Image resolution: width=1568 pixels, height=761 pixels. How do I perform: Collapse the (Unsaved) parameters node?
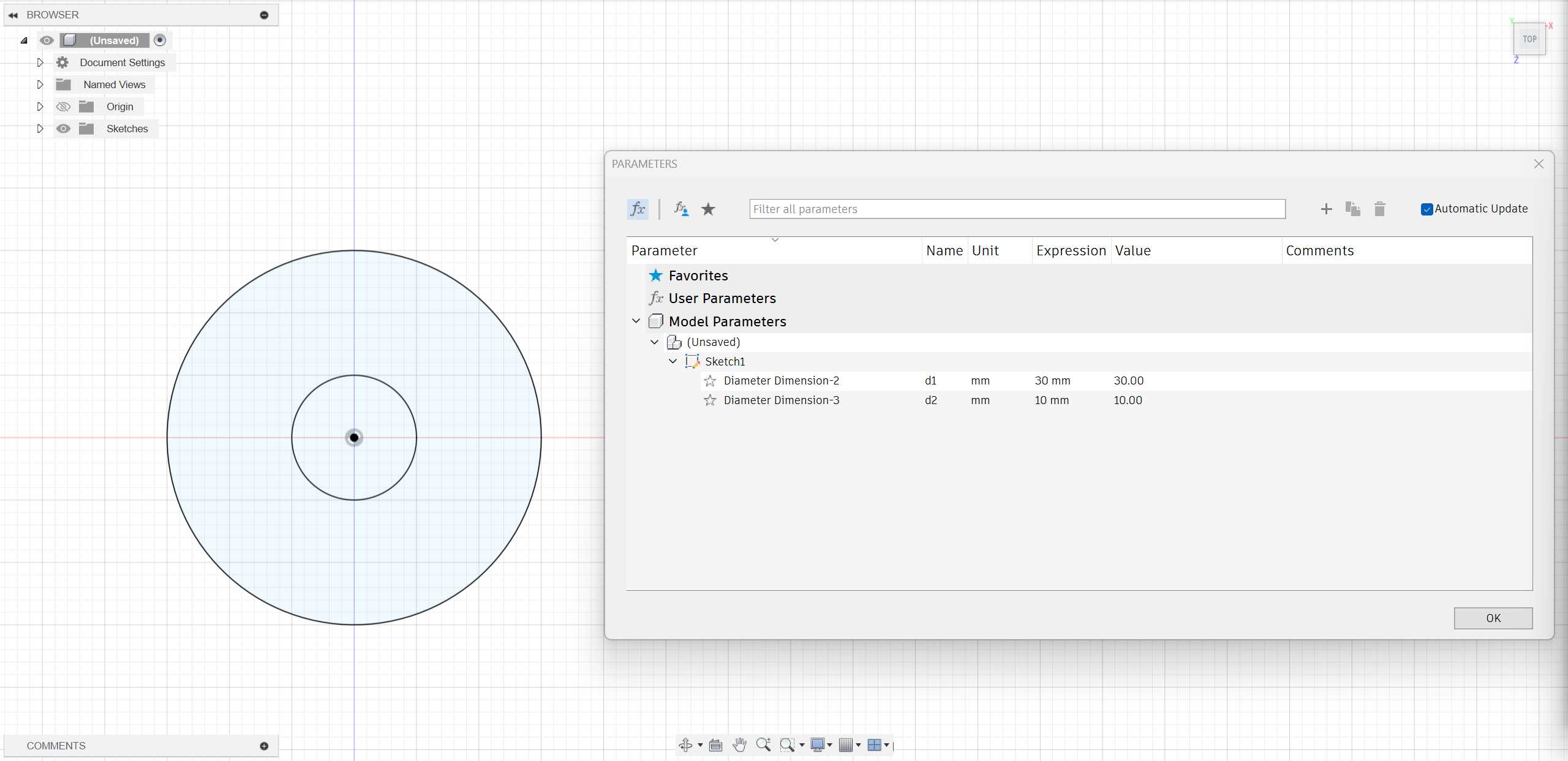[654, 342]
